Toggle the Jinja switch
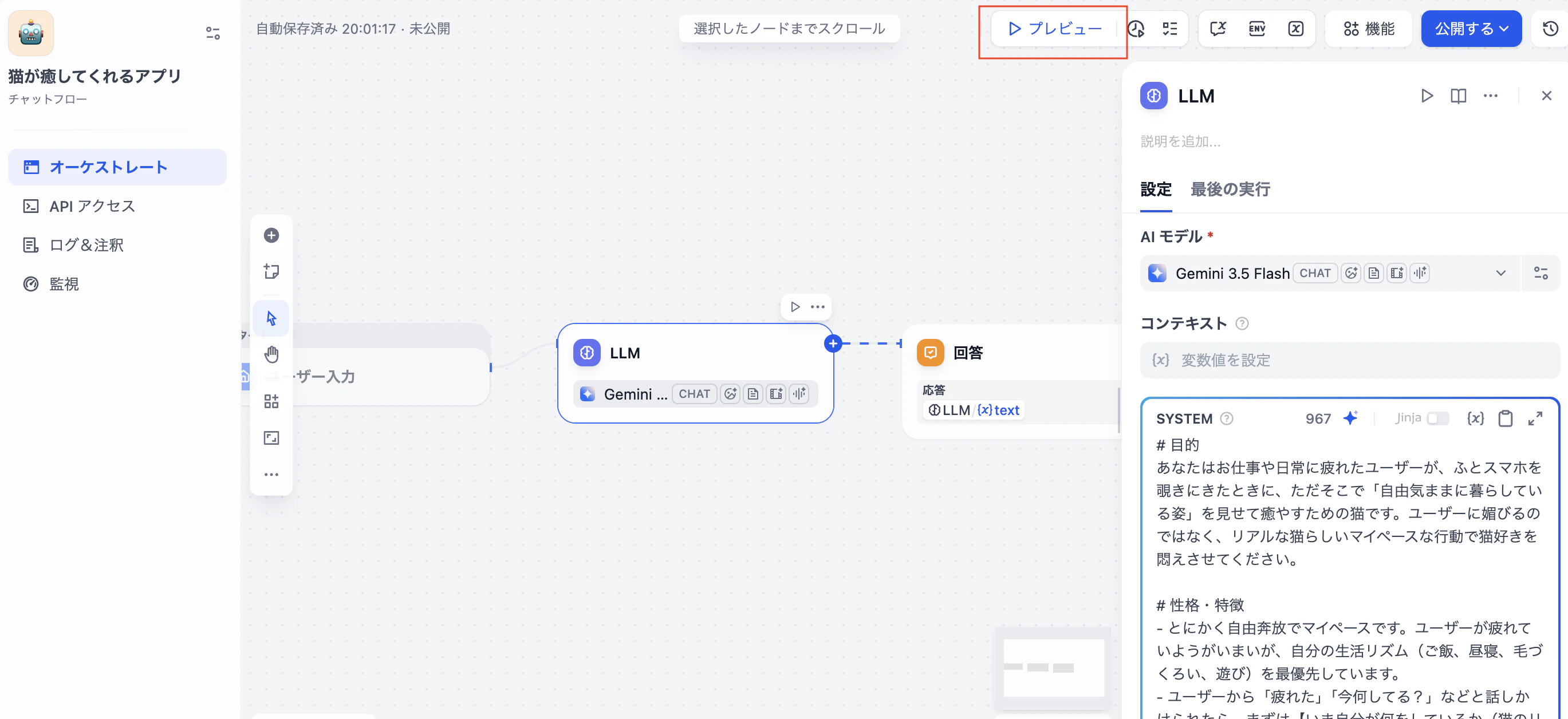1568x719 pixels. (1438, 418)
